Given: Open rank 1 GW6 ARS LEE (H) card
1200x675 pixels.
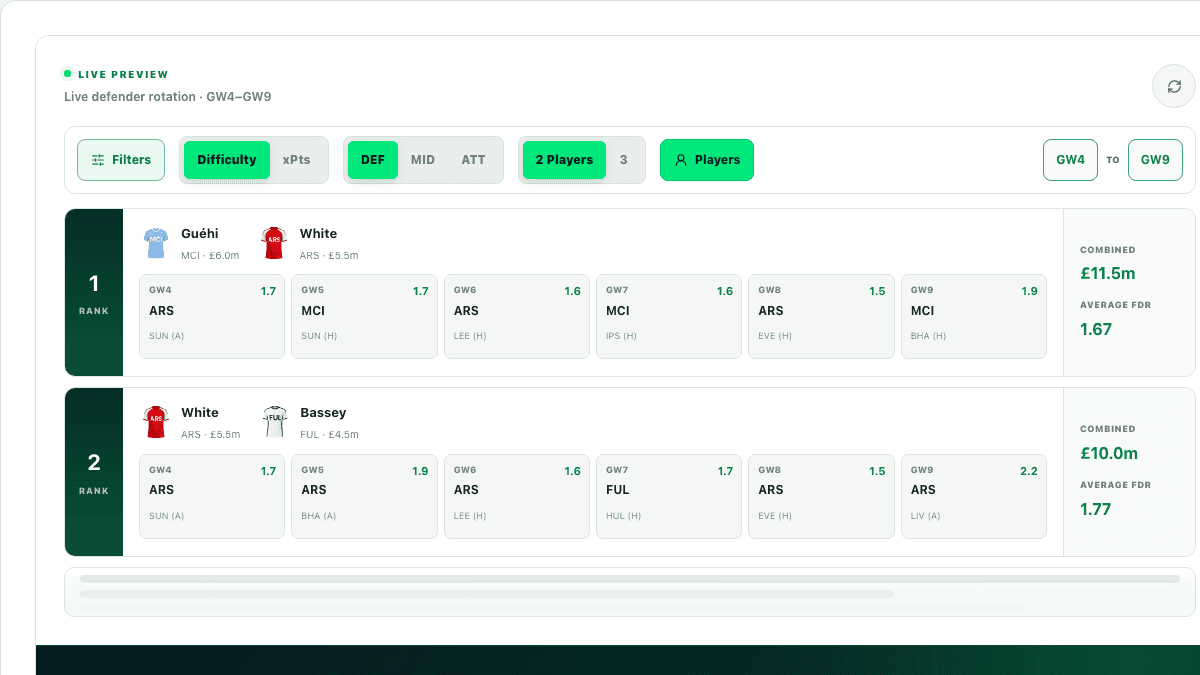Looking at the screenshot, I should (x=517, y=317).
